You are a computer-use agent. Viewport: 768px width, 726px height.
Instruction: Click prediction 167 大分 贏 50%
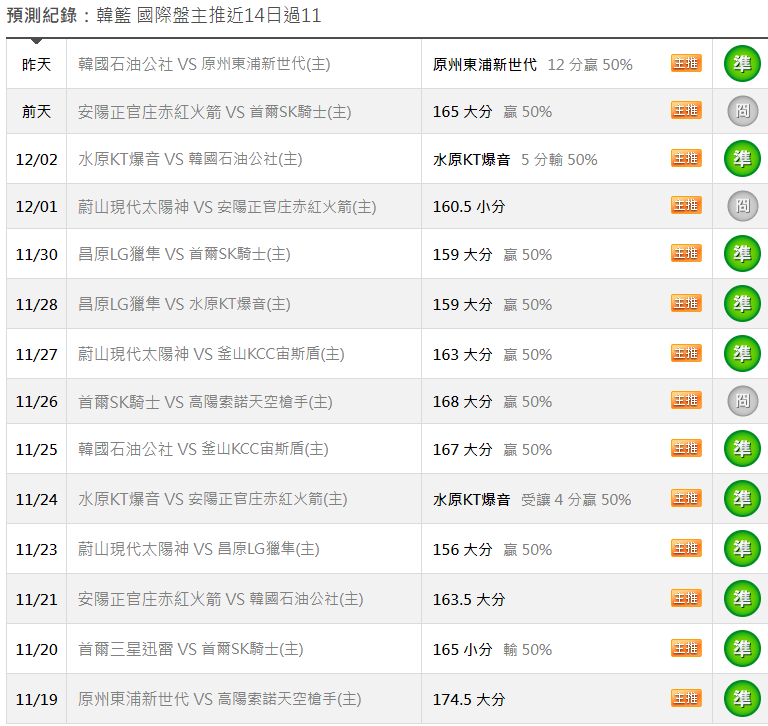point(492,449)
